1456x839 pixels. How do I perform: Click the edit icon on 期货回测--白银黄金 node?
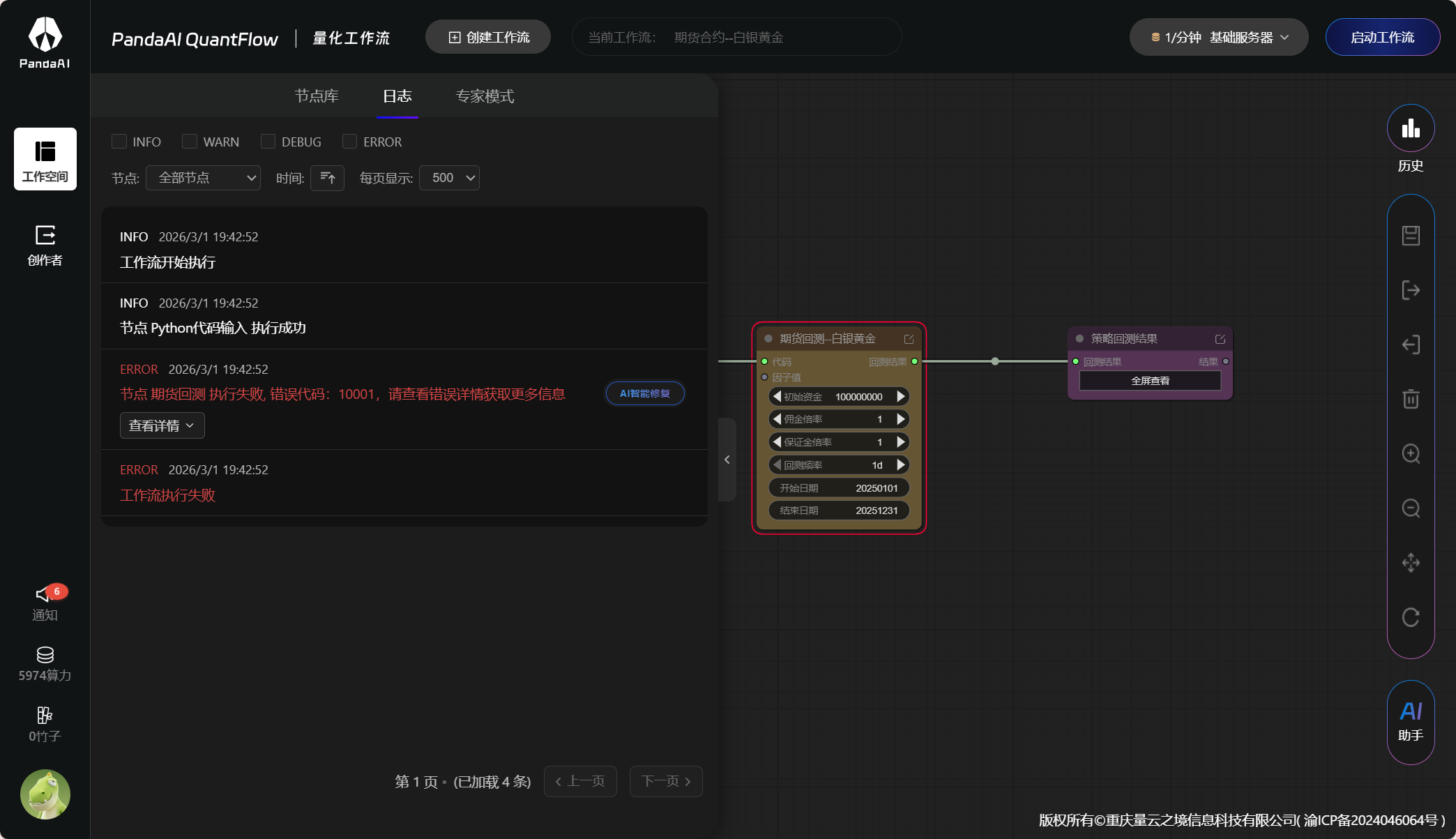point(909,339)
